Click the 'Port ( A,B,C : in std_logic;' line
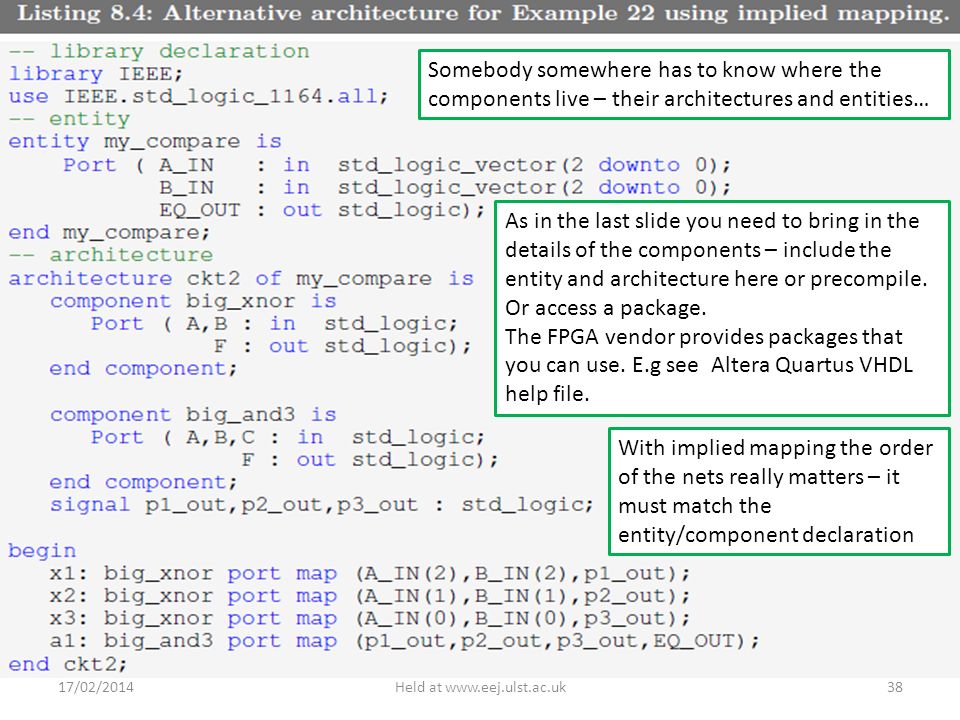960x720 pixels. click(x=288, y=438)
